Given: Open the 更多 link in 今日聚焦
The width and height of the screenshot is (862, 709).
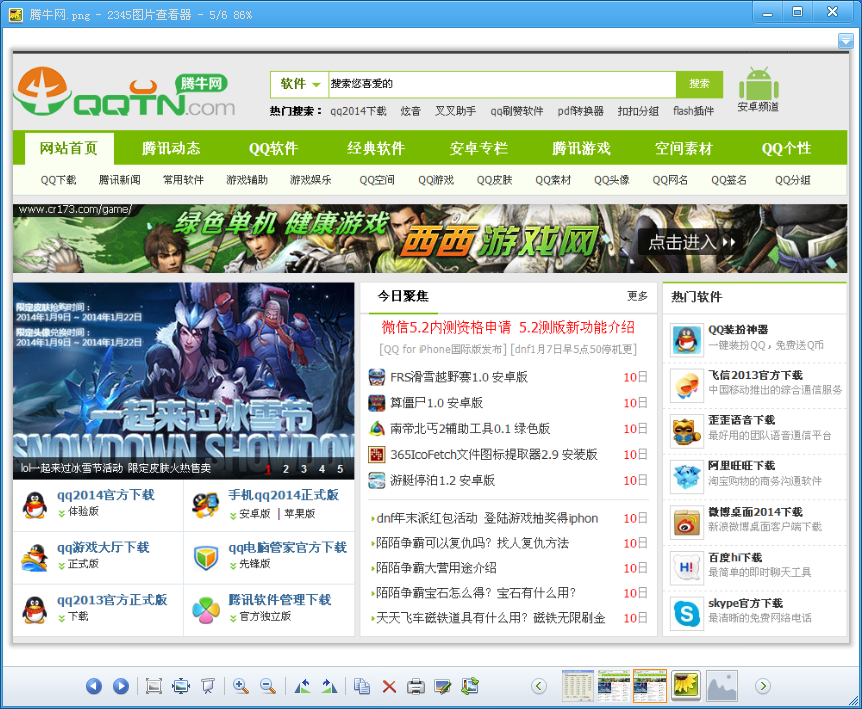Looking at the screenshot, I should pos(637,296).
